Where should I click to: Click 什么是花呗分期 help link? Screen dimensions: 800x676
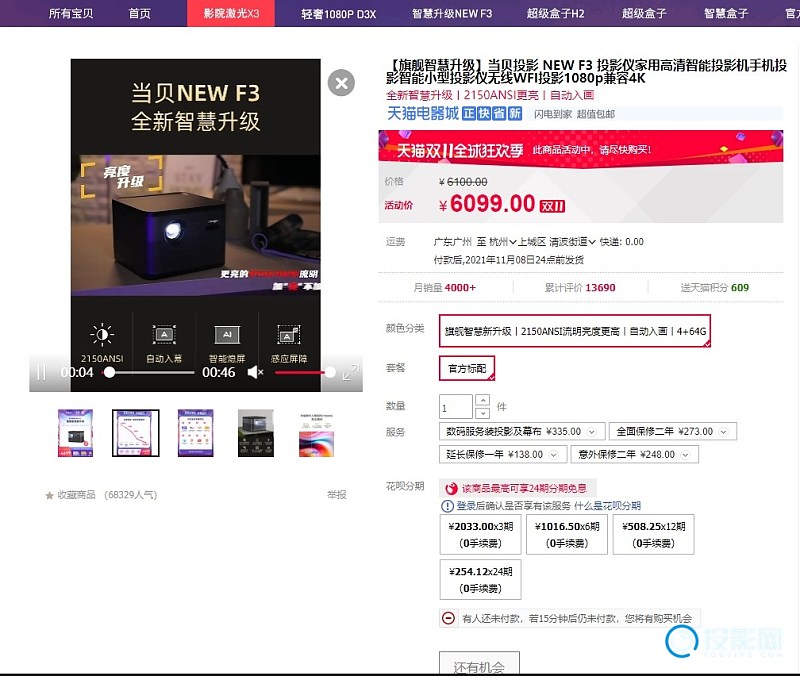click(607, 506)
